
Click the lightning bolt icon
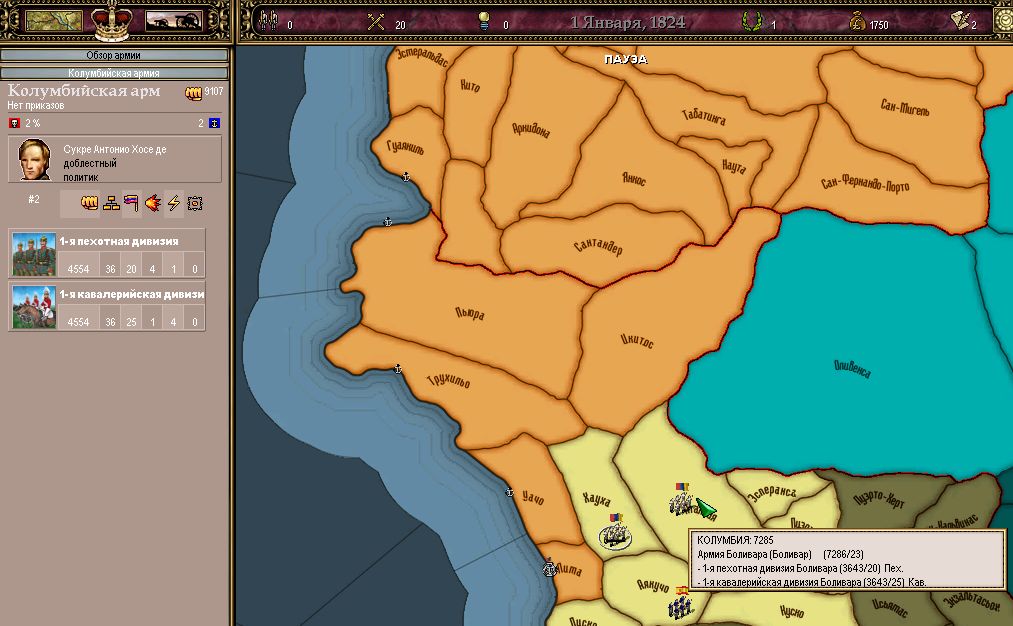pos(174,203)
